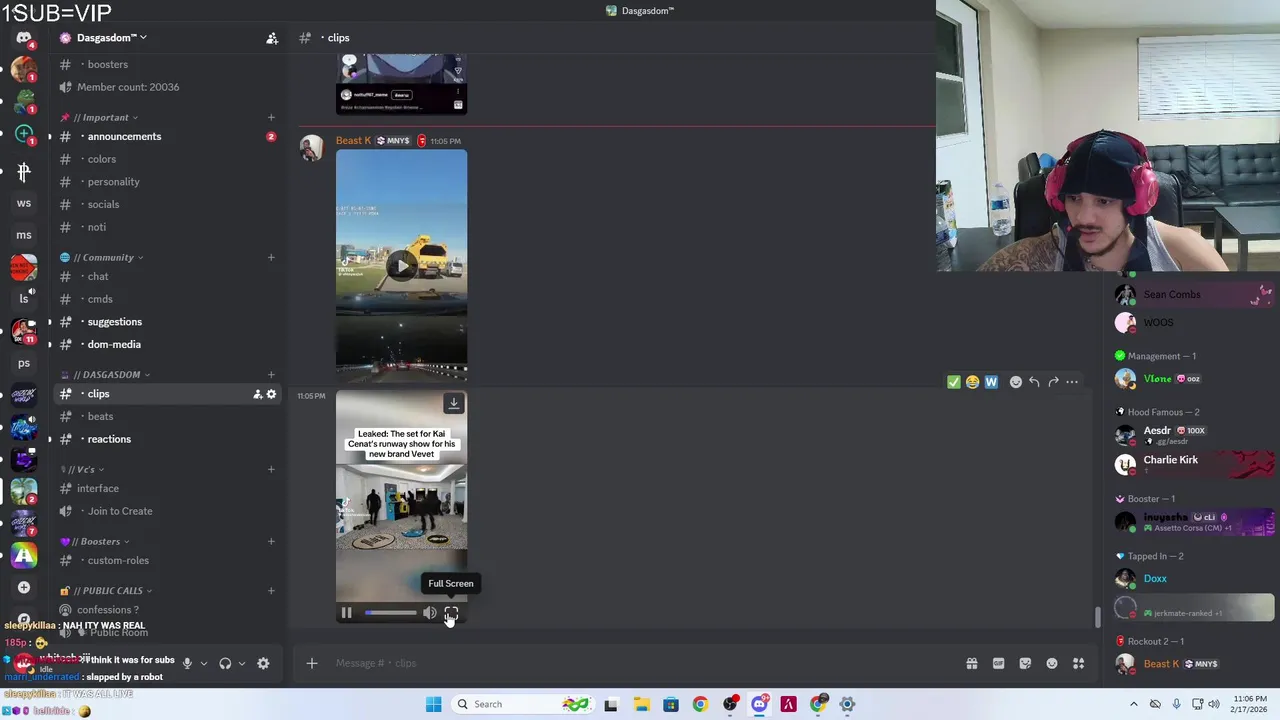Open the add reaction picker on the message
1280x720 pixels.
1015,382
